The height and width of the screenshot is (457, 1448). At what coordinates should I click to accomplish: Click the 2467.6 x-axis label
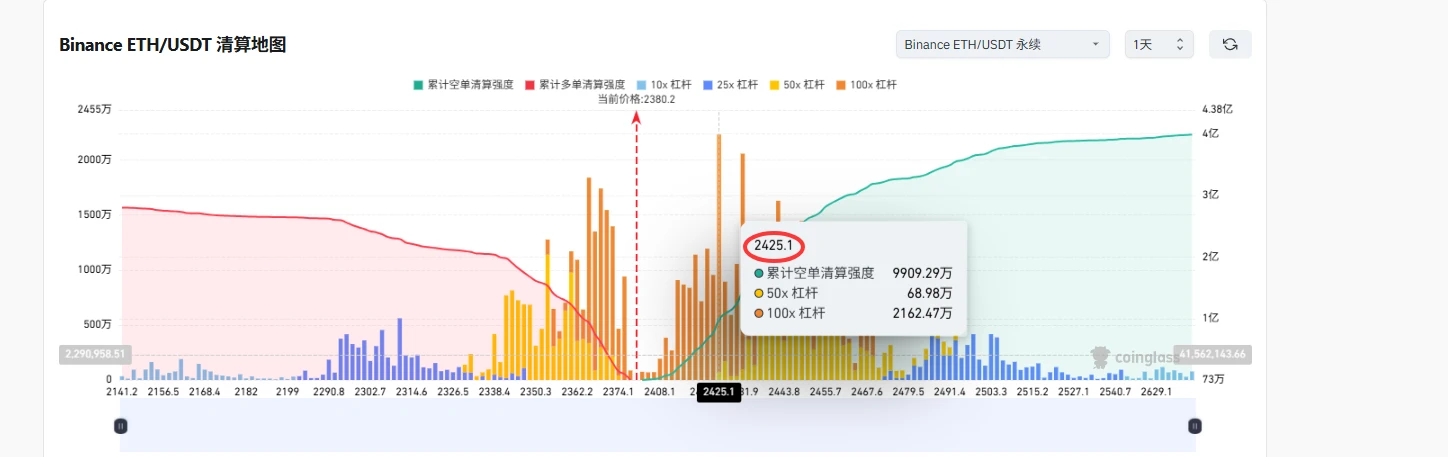[x=866, y=392]
